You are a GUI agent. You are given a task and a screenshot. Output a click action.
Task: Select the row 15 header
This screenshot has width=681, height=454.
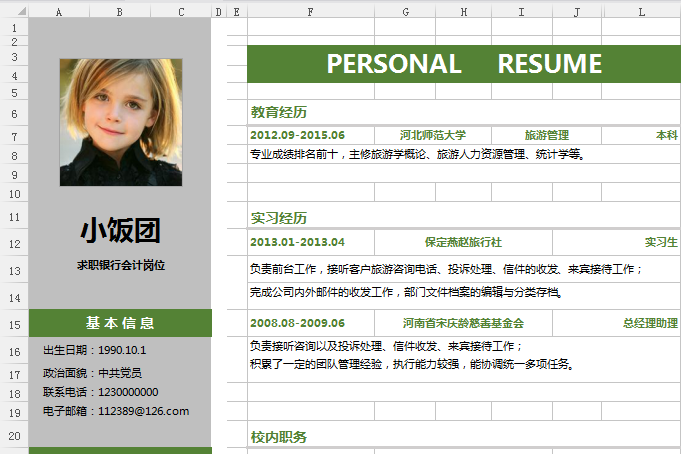point(14,324)
